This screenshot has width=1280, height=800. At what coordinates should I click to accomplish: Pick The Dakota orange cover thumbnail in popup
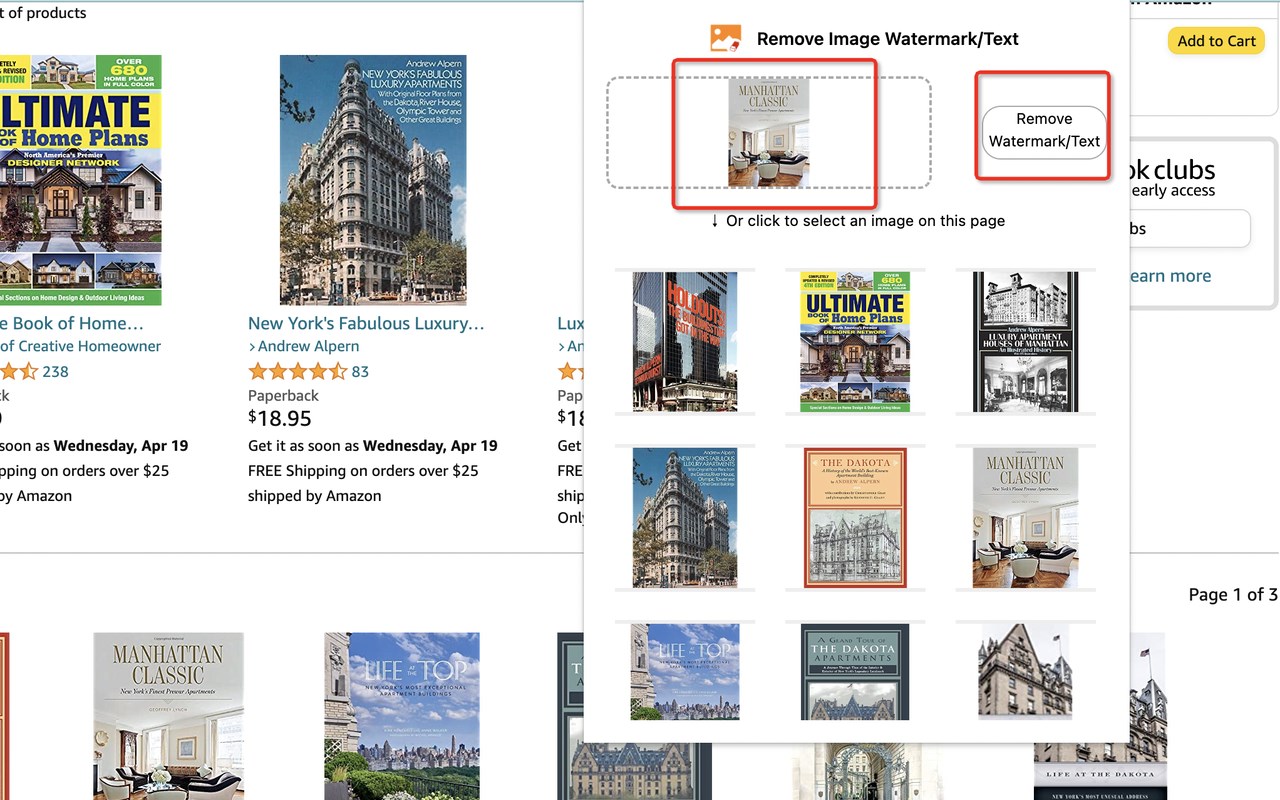coord(855,518)
